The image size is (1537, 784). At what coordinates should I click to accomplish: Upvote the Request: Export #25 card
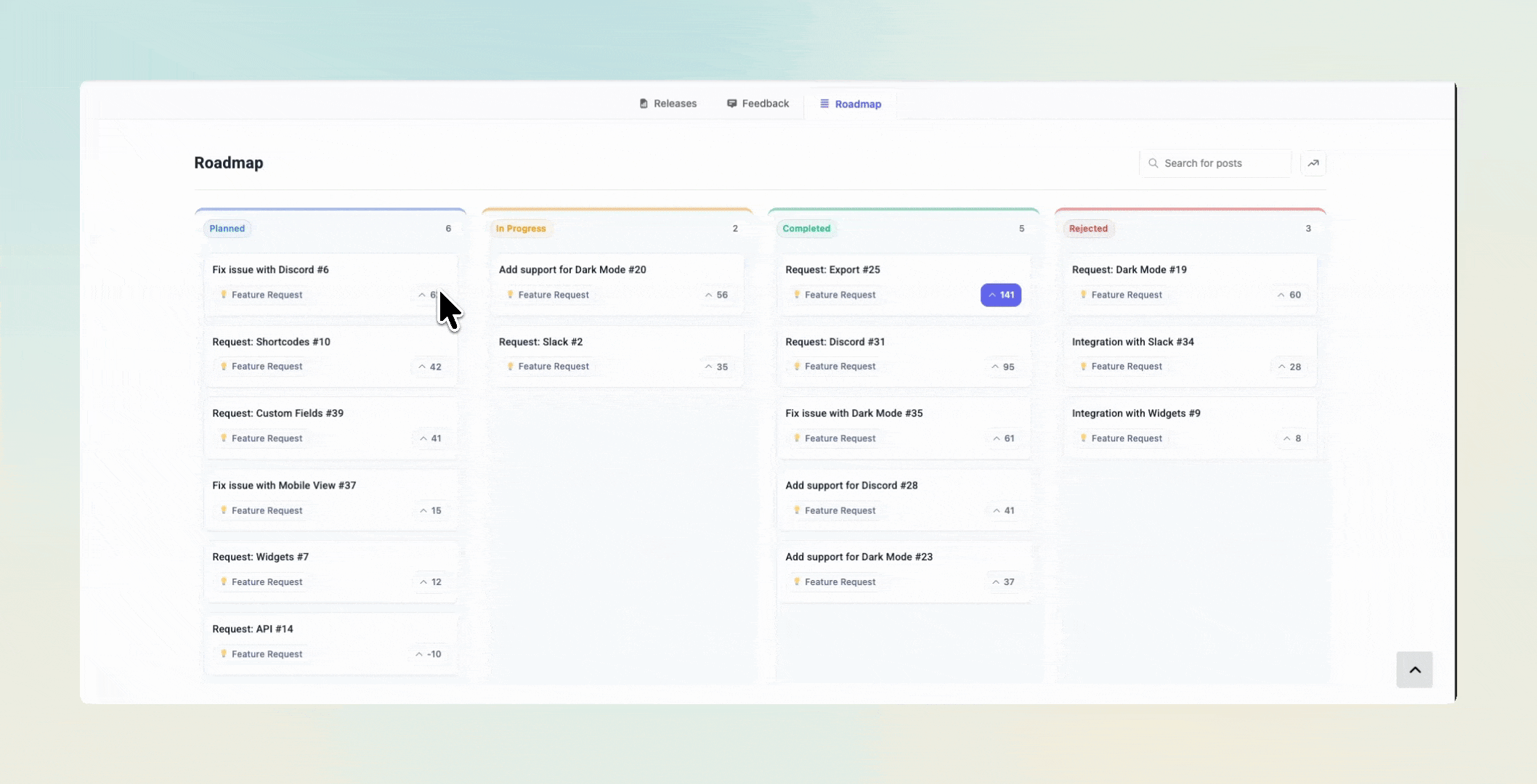point(1000,295)
